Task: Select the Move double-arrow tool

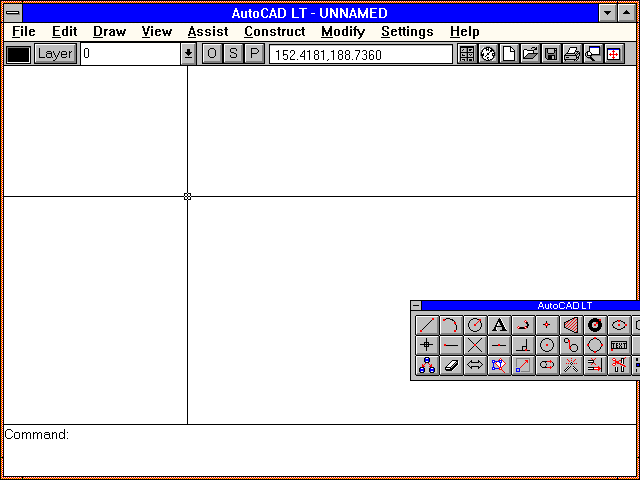Action: click(x=475, y=365)
